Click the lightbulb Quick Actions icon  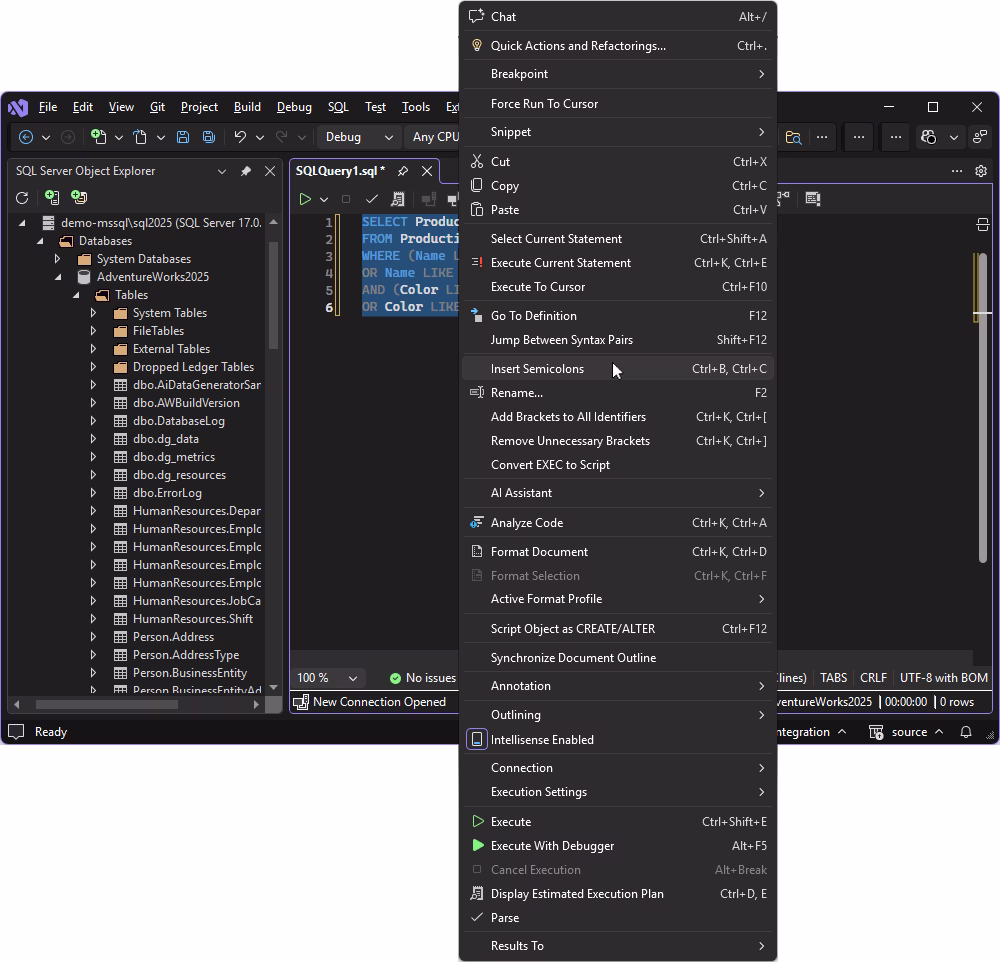[x=476, y=46]
